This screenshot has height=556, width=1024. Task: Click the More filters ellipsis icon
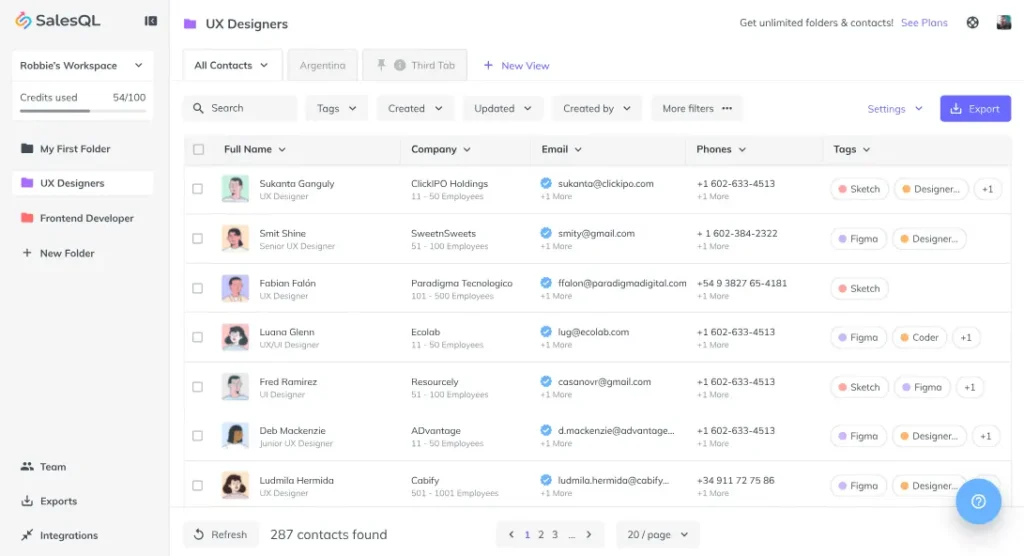pos(727,108)
